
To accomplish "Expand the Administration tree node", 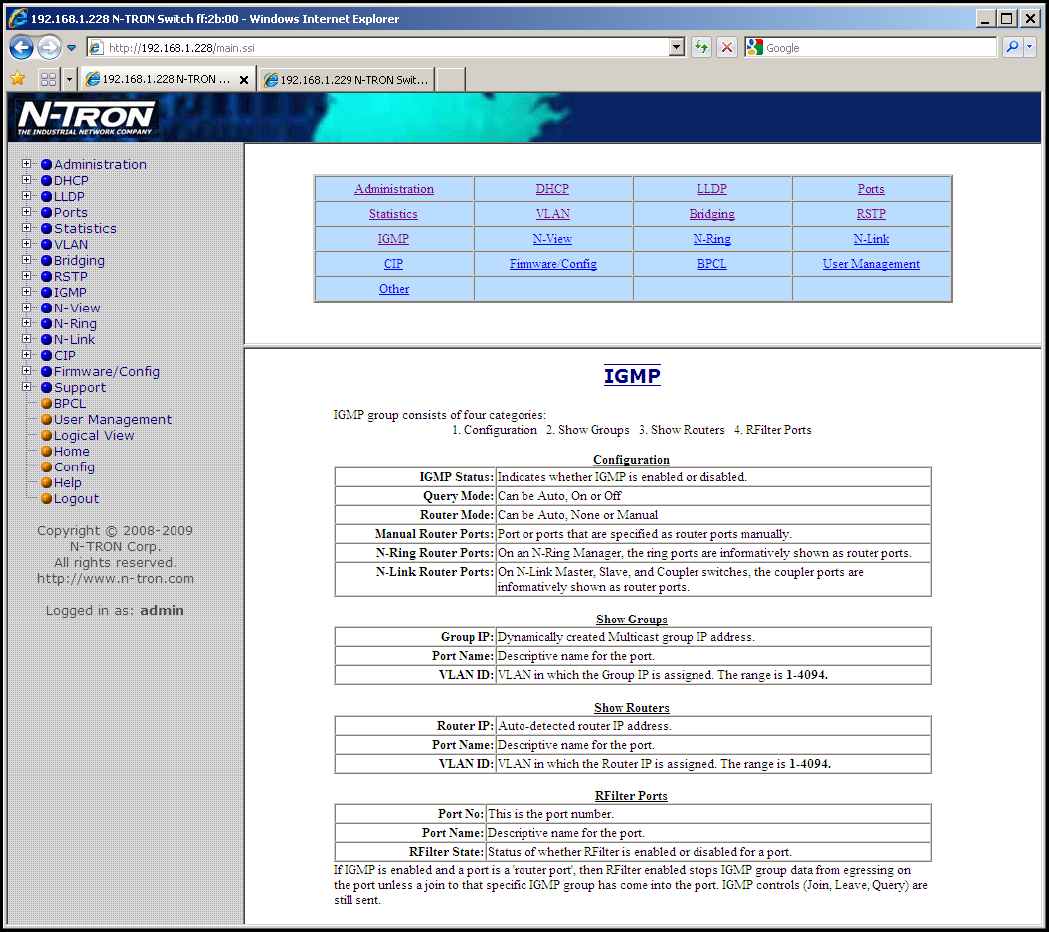I will point(26,164).
